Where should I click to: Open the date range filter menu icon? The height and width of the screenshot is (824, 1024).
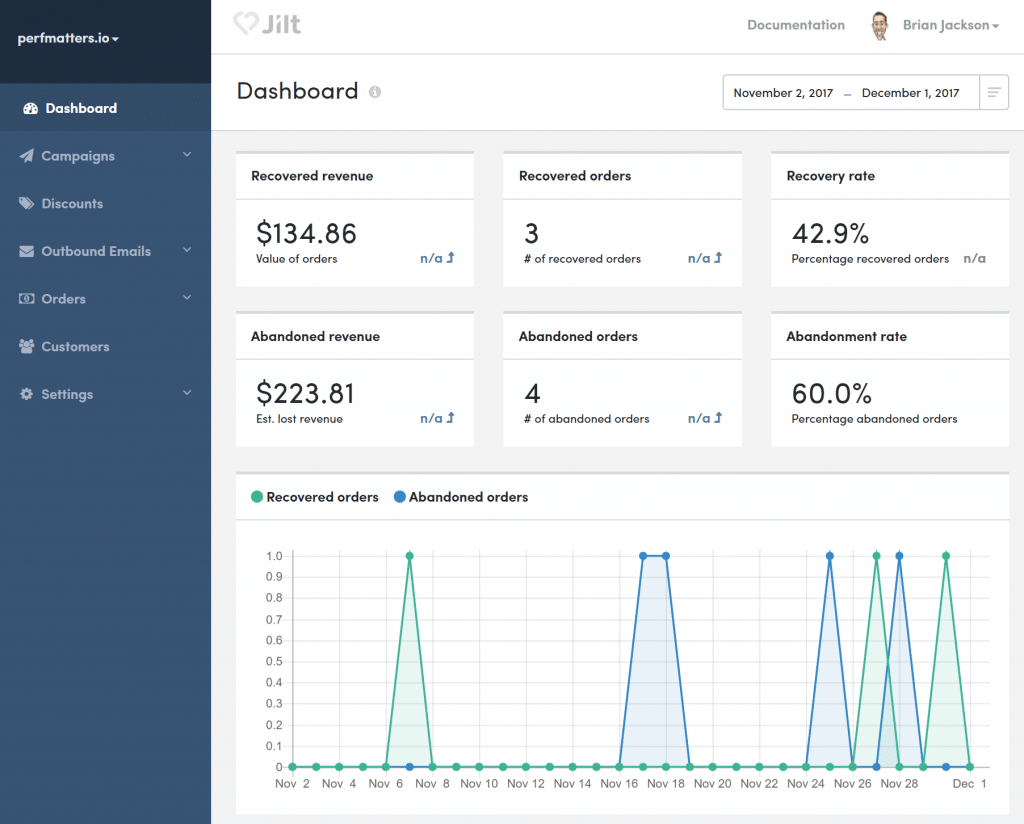[x=994, y=93]
